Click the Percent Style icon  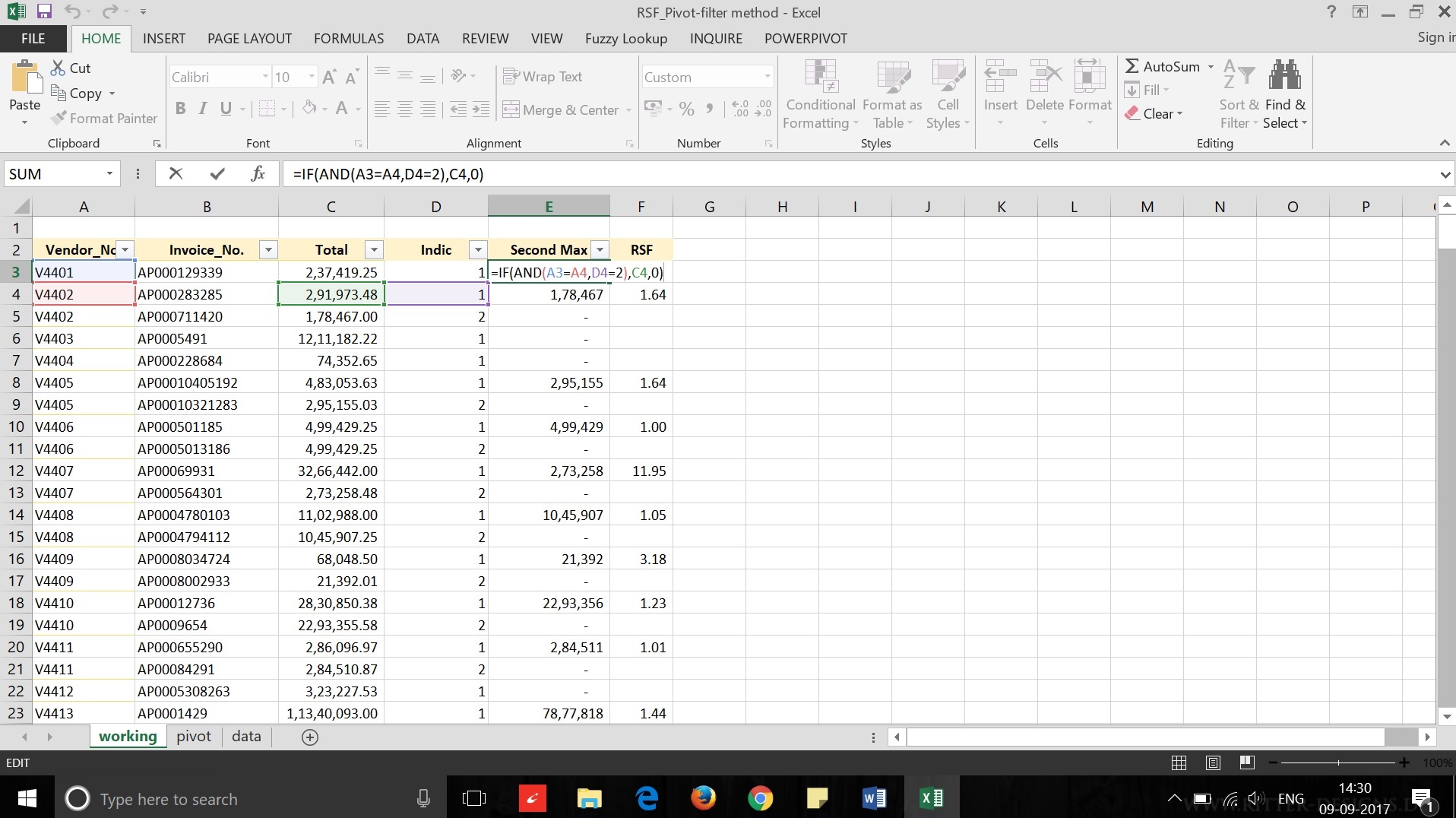click(x=686, y=109)
